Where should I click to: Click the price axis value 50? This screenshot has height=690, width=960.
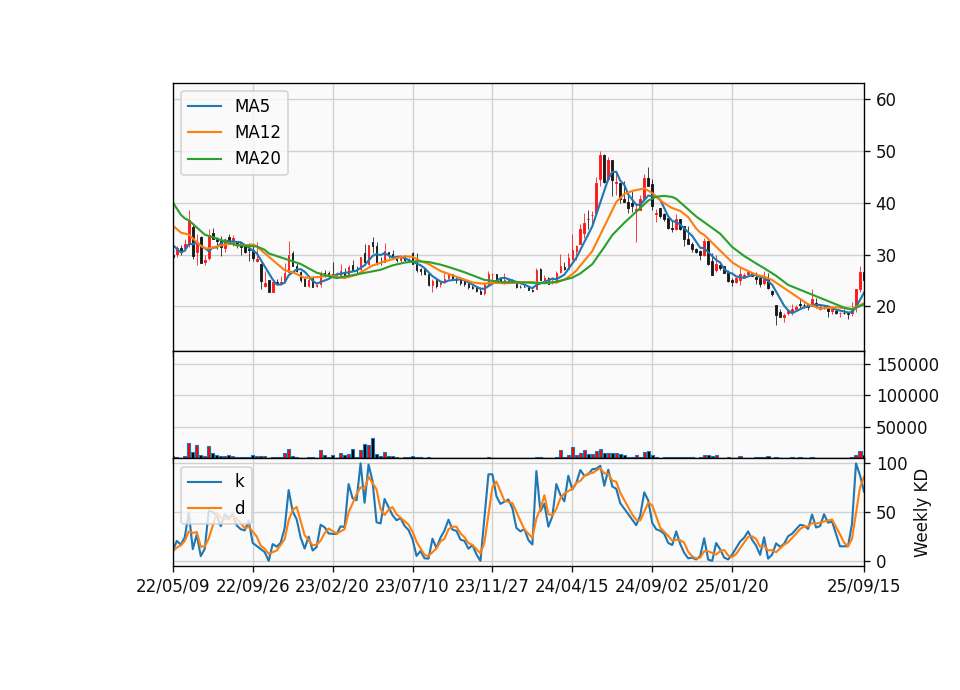coord(886,152)
